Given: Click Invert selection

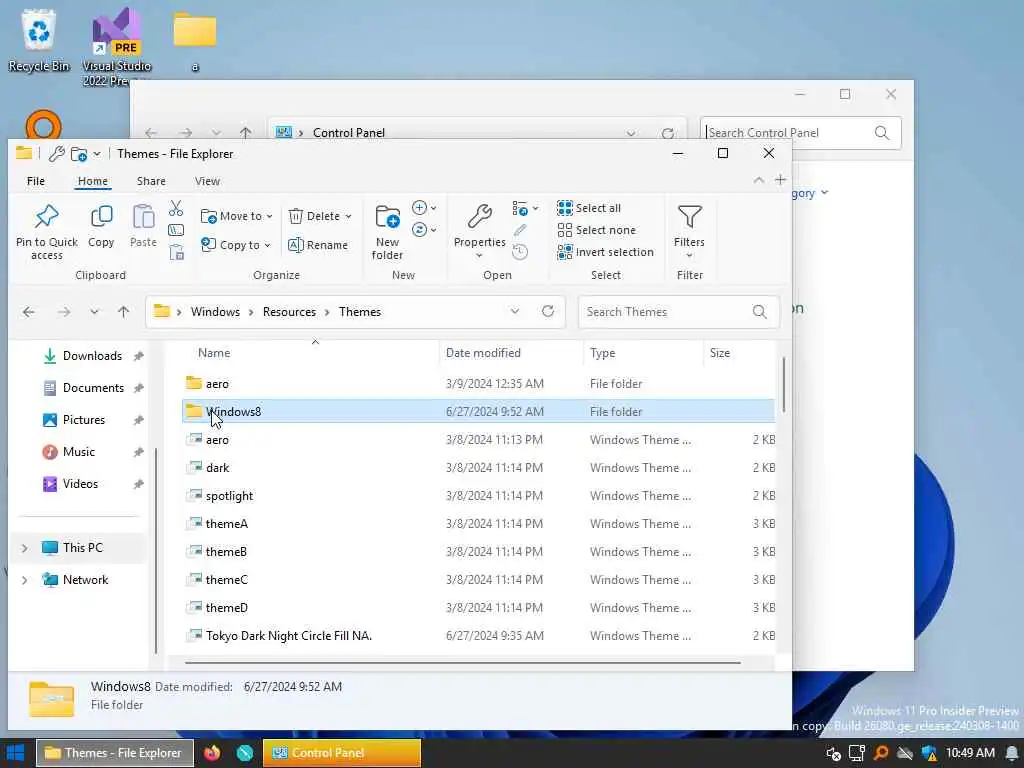Looking at the screenshot, I should pos(605,252).
